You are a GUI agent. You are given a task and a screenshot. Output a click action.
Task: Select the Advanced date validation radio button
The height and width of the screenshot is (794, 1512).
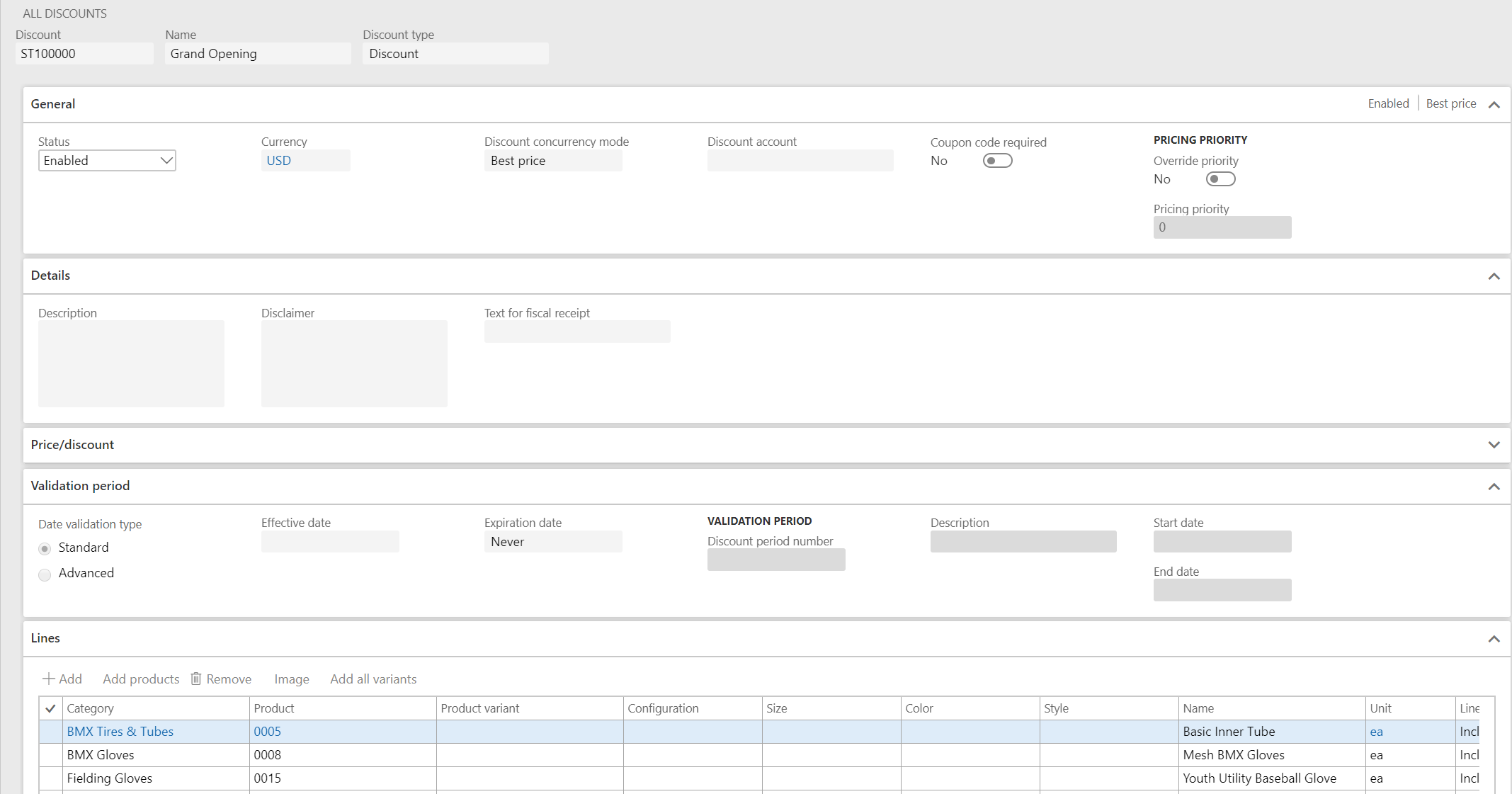tap(45, 573)
